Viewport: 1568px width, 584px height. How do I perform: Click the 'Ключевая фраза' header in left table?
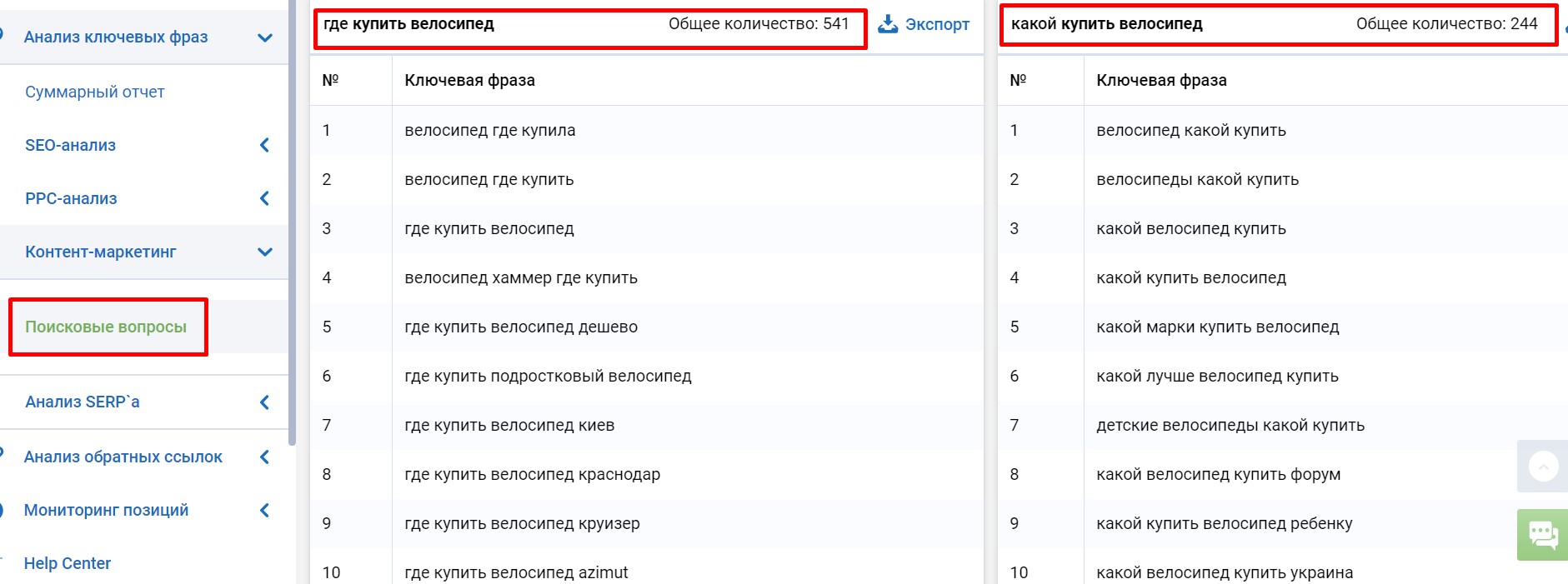click(469, 80)
